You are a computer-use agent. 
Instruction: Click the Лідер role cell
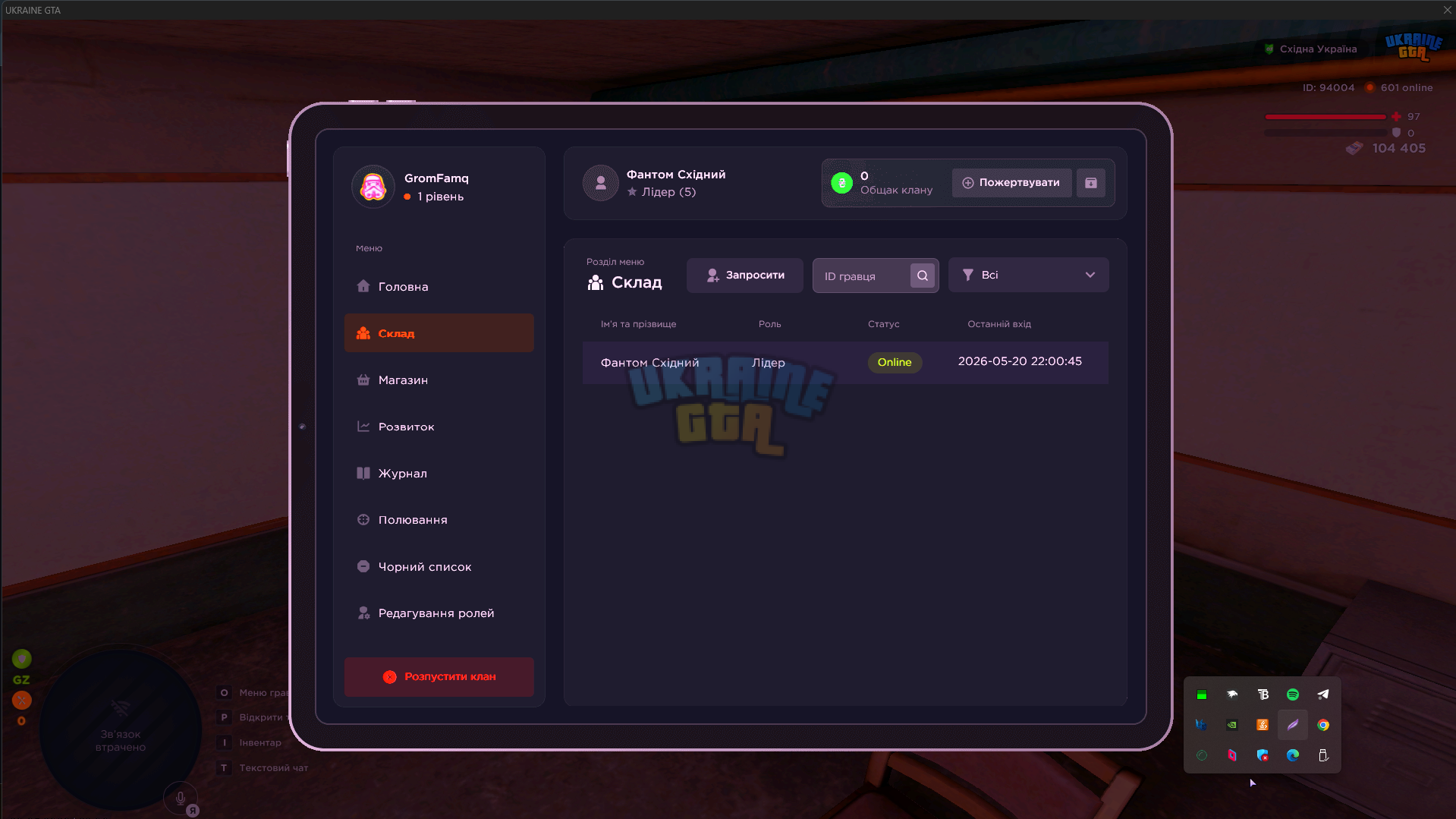(x=768, y=363)
